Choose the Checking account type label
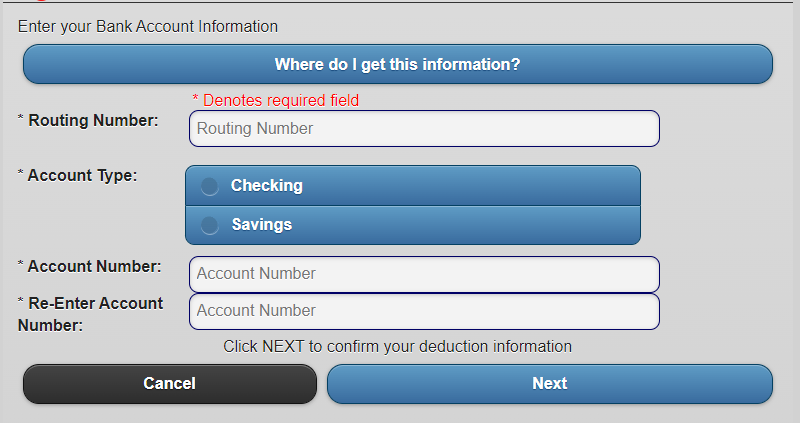This screenshot has width=800, height=423. (266, 186)
